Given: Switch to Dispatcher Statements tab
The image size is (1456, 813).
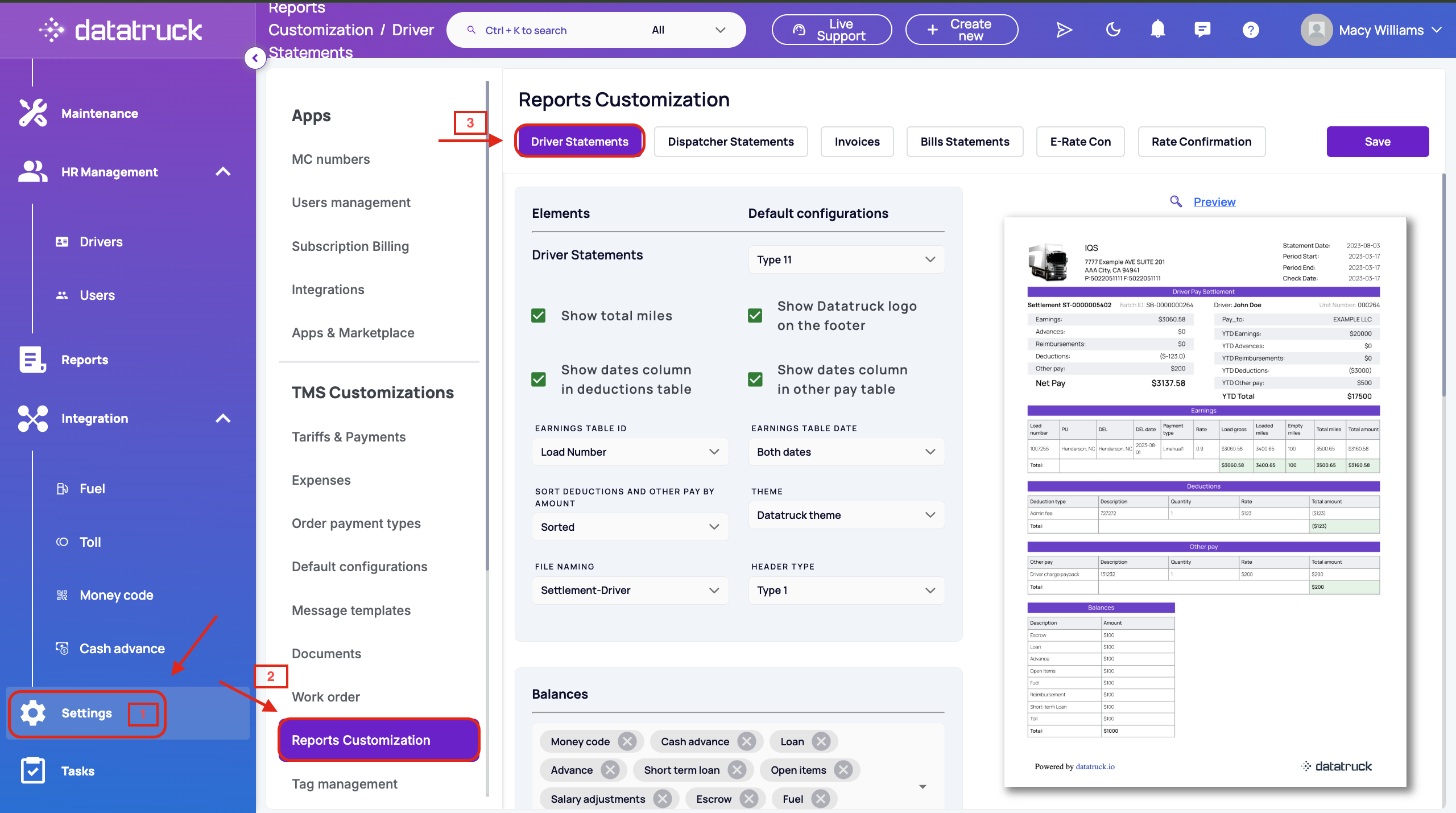Looking at the screenshot, I should tap(731, 142).
